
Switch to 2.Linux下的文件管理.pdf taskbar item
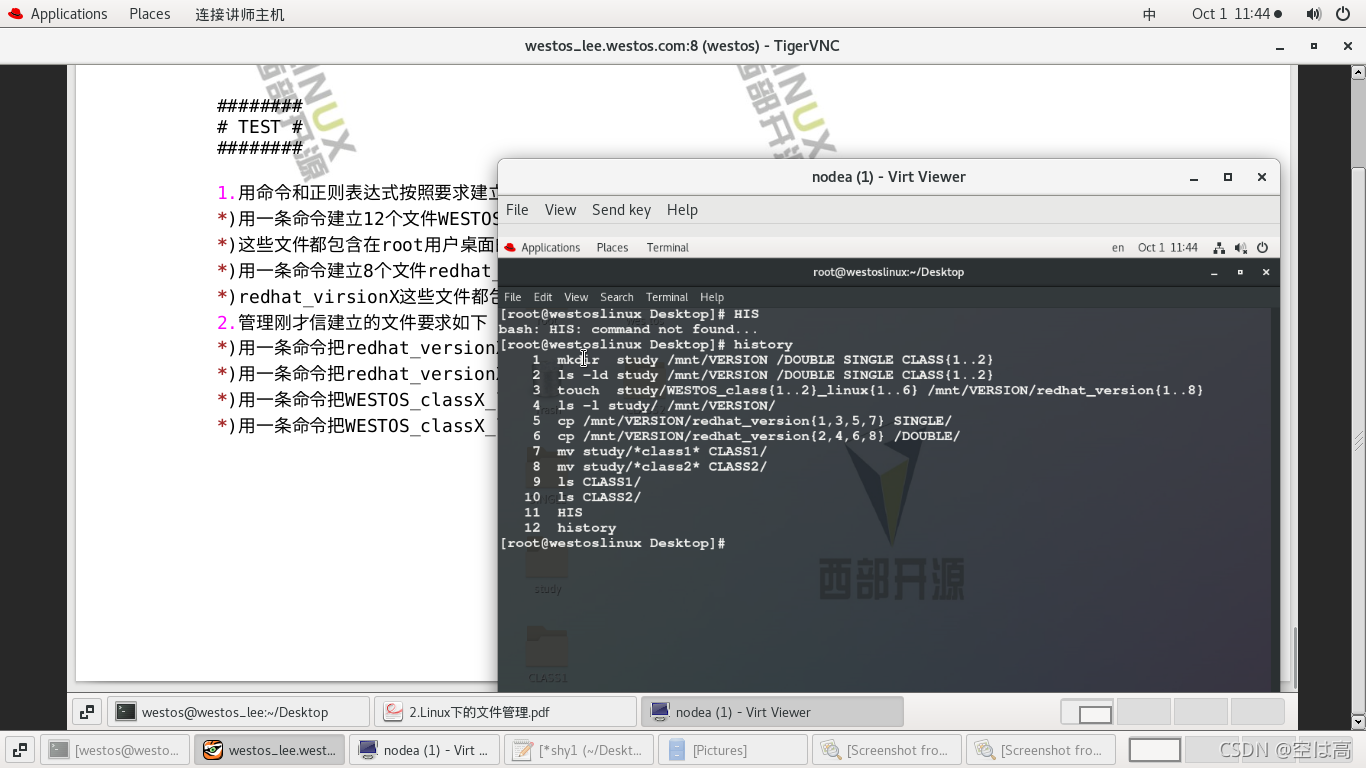tap(505, 712)
